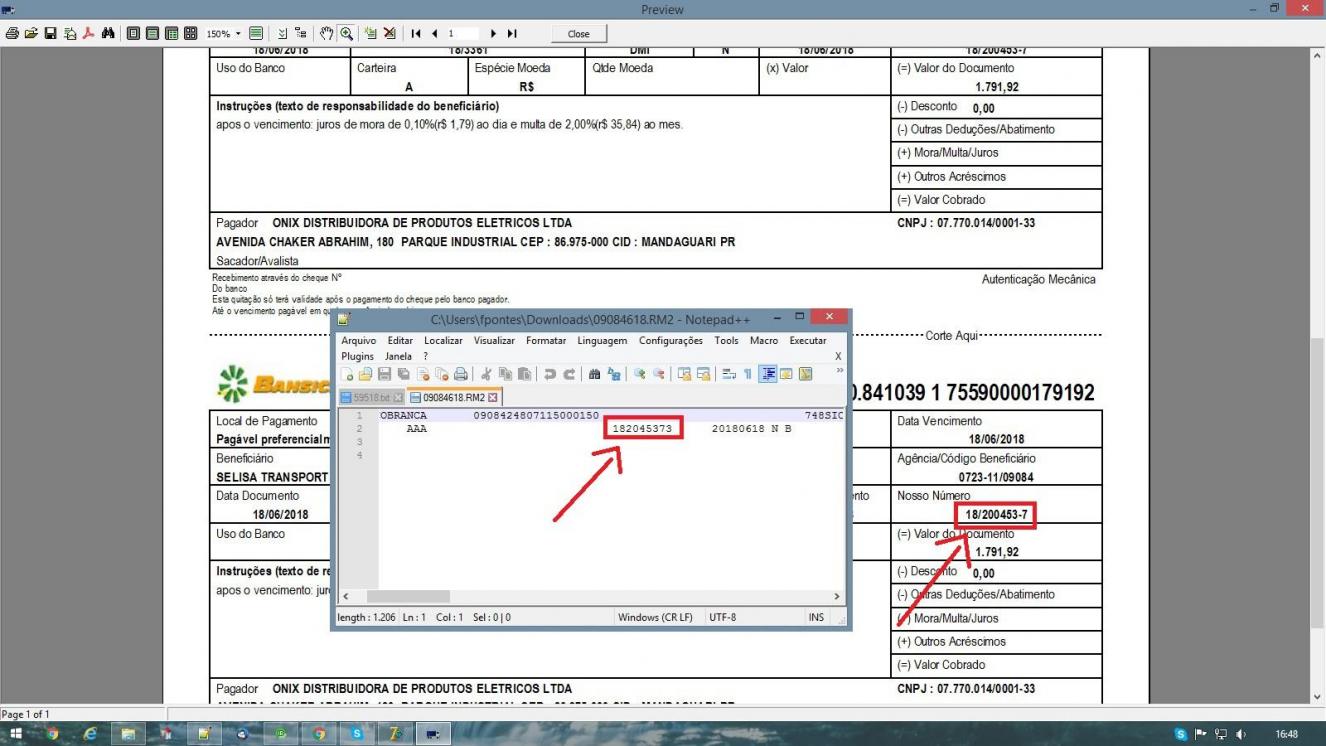
Task: Open Tools menu in Notepad++
Action: pos(726,341)
